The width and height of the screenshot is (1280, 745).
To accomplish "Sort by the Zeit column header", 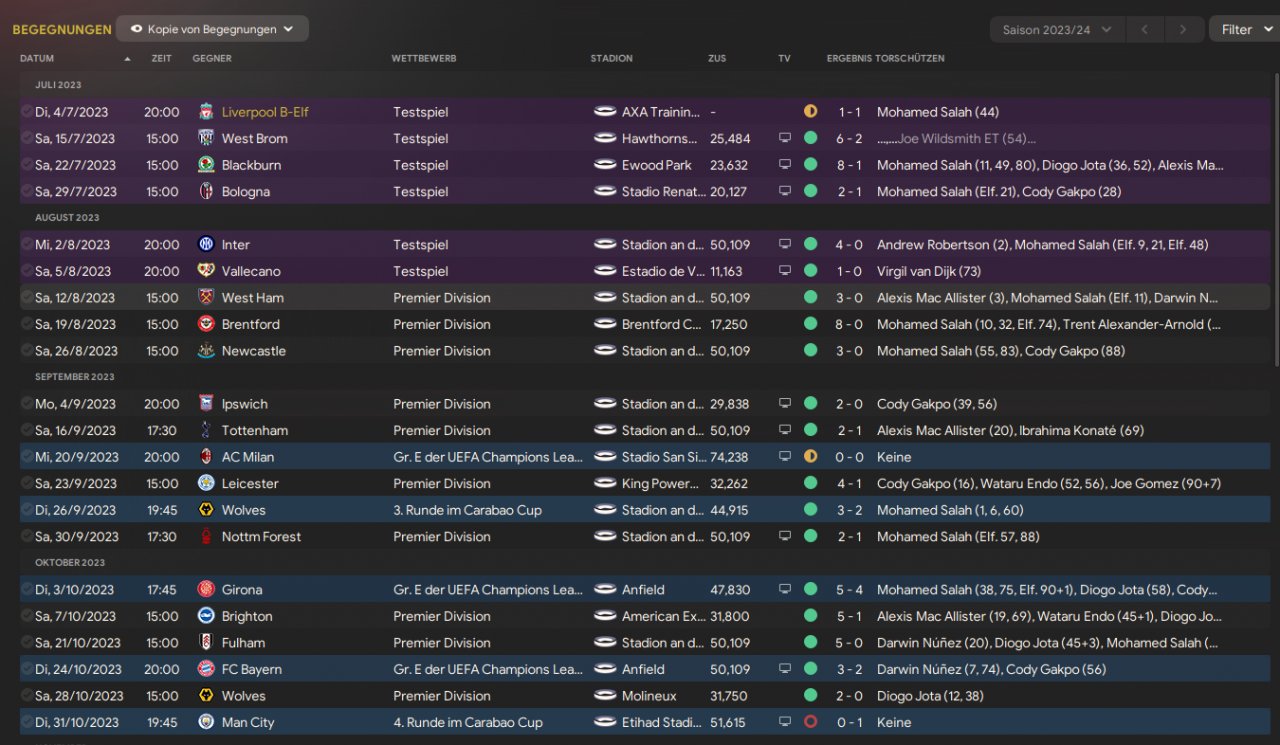I will tap(161, 58).
